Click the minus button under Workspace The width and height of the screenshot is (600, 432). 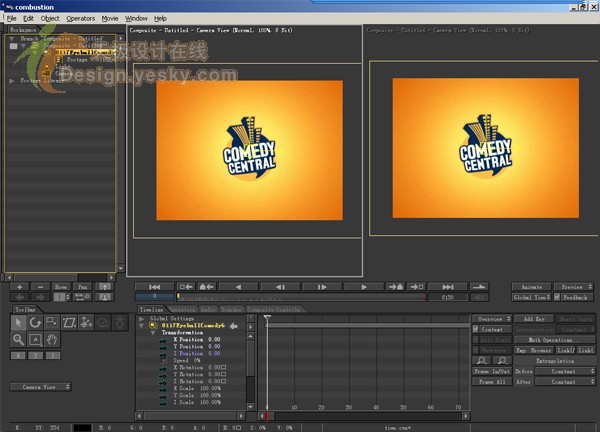[40, 287]
